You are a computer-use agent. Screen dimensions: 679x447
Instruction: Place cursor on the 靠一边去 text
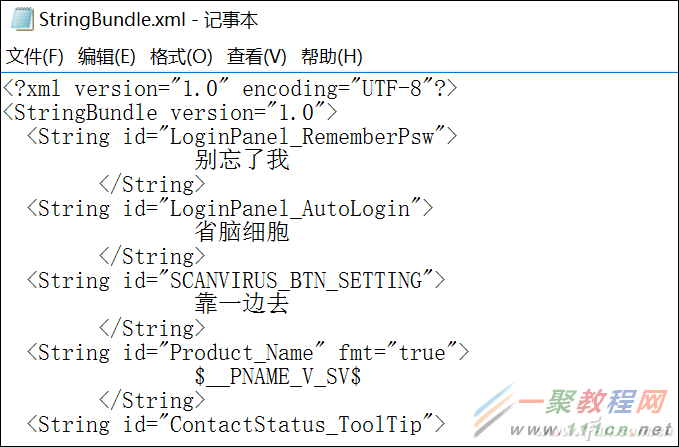242,304
